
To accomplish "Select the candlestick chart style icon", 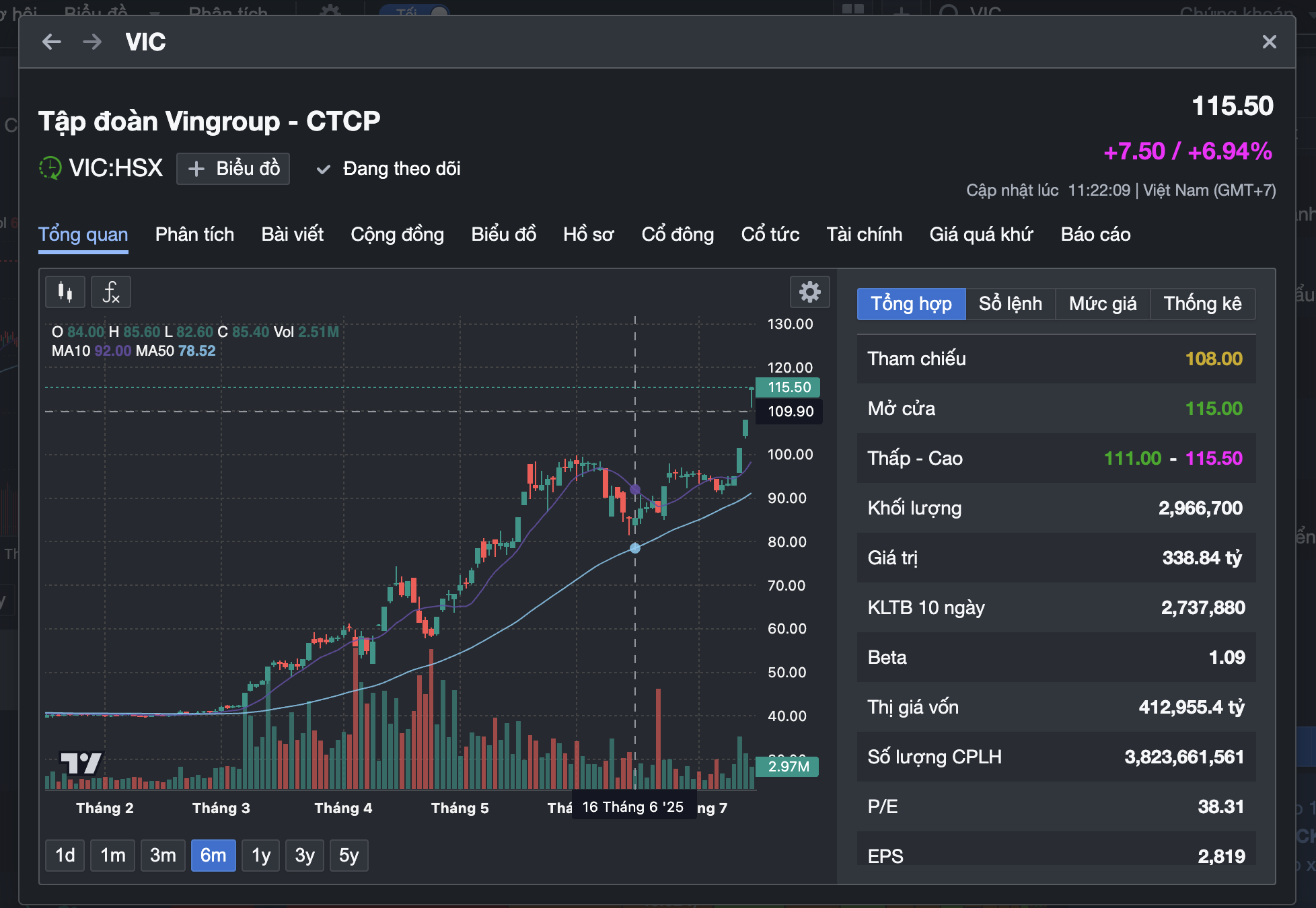I will click(64, 292).
